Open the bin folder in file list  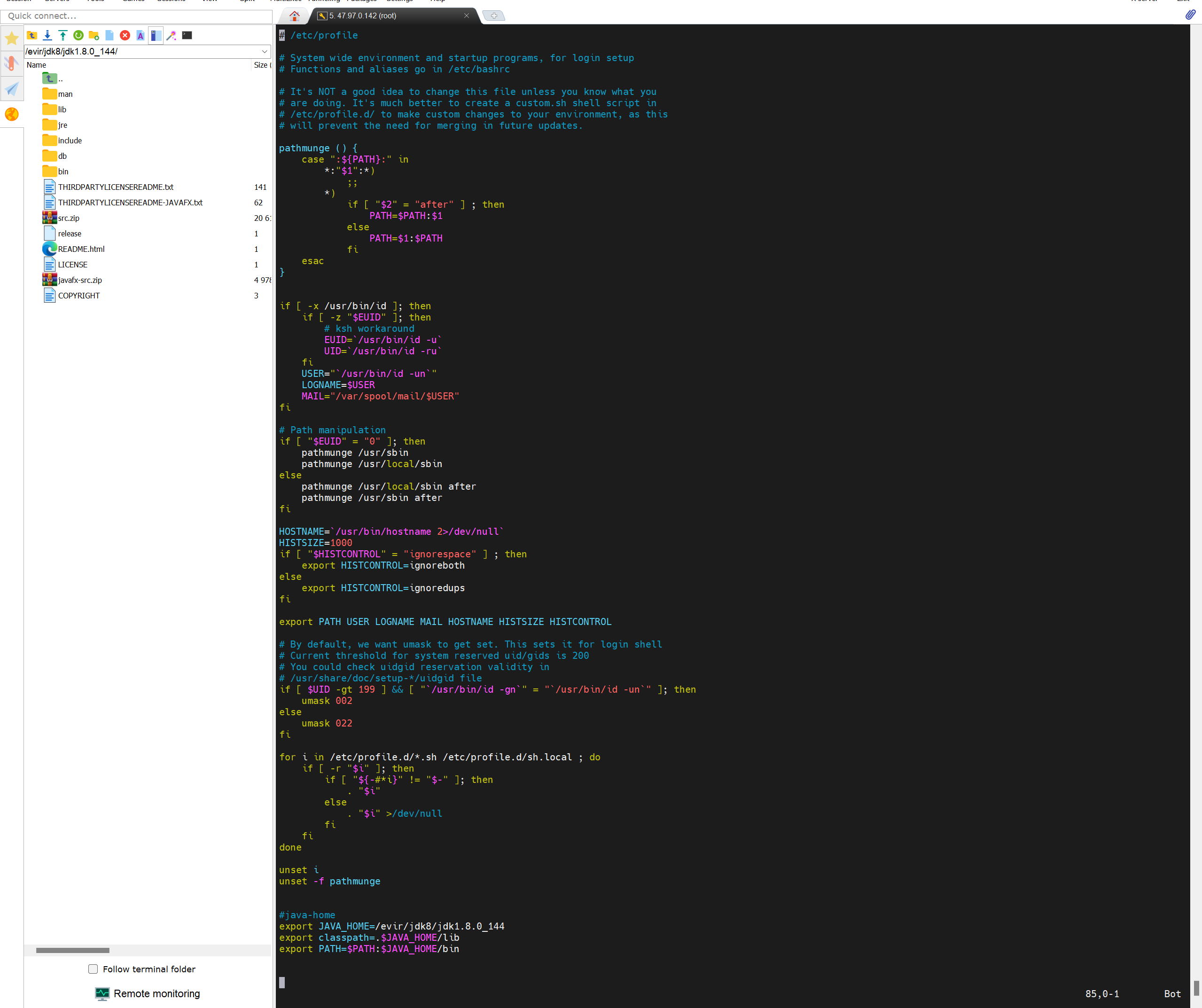click(x=62, y=172)
